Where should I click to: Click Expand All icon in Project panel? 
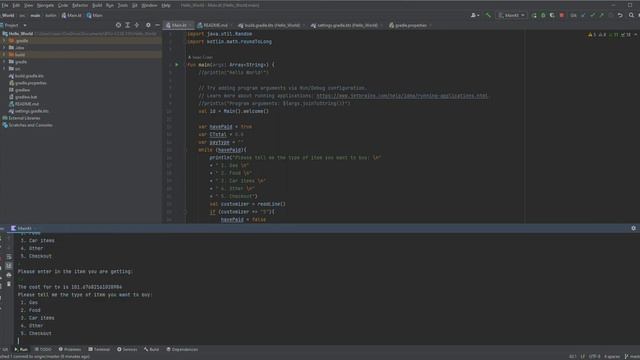pos(127,25)
